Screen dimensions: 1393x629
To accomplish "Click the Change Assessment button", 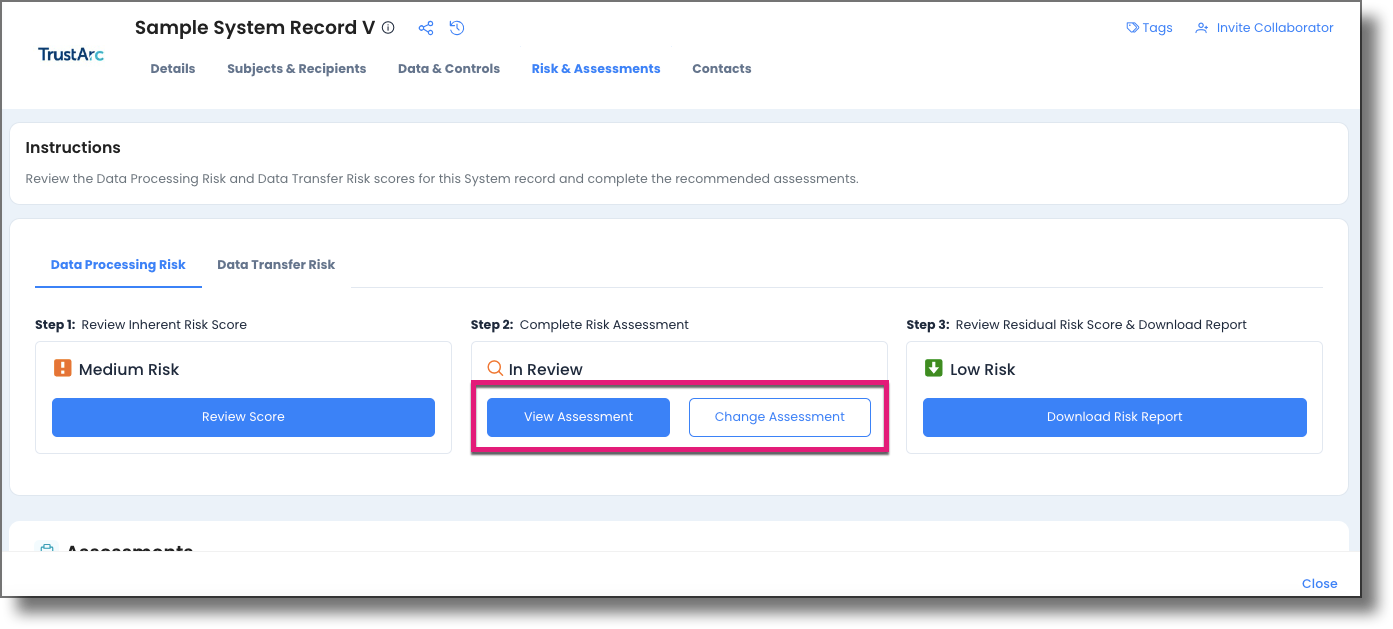I will click(779, 417).
